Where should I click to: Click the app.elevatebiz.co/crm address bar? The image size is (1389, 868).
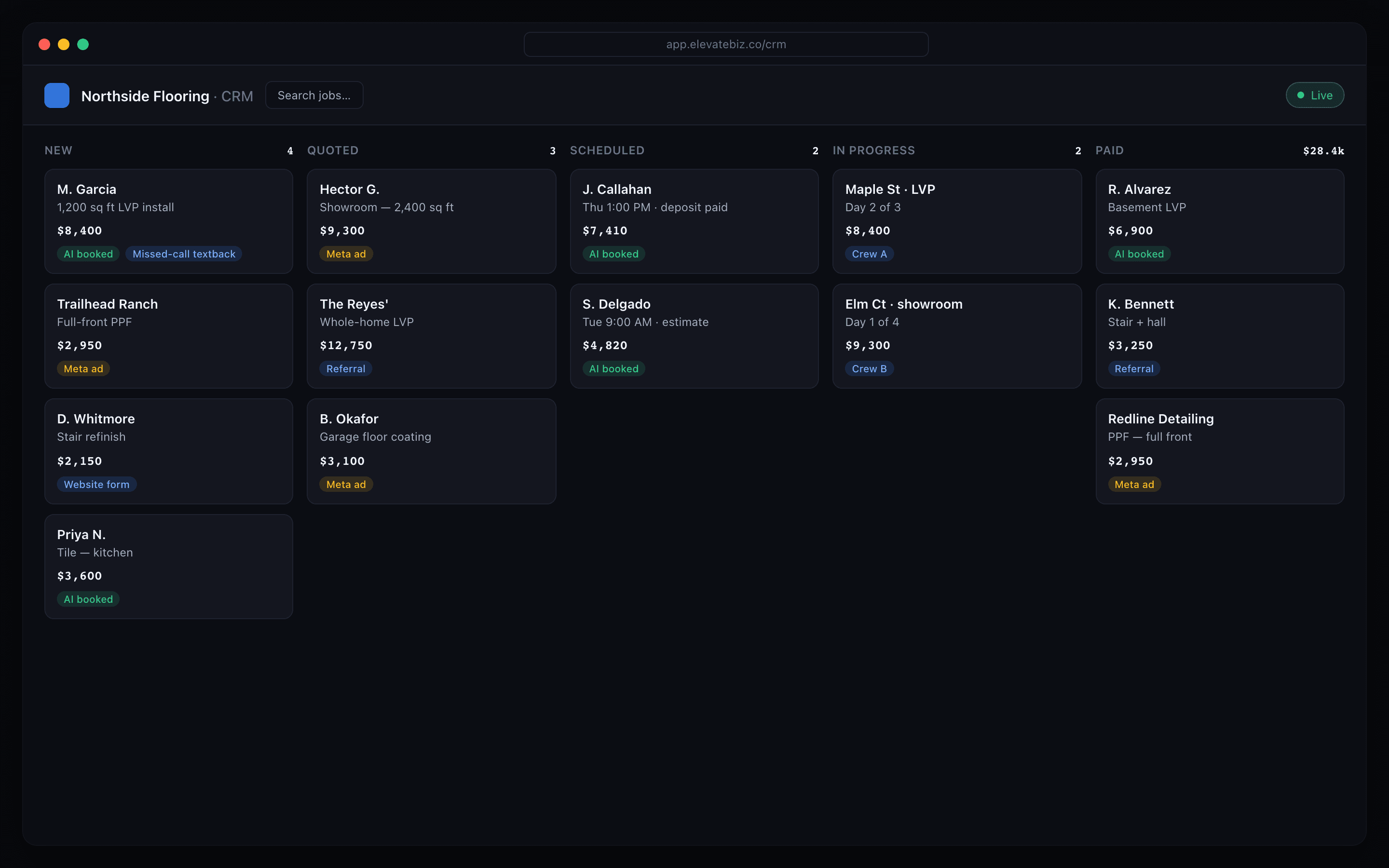pyautogui.click(x=726, y=44)
